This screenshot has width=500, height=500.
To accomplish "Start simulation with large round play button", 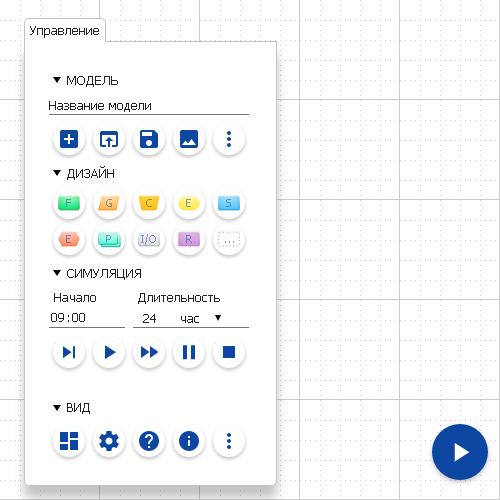I will [x=460, y=452].
